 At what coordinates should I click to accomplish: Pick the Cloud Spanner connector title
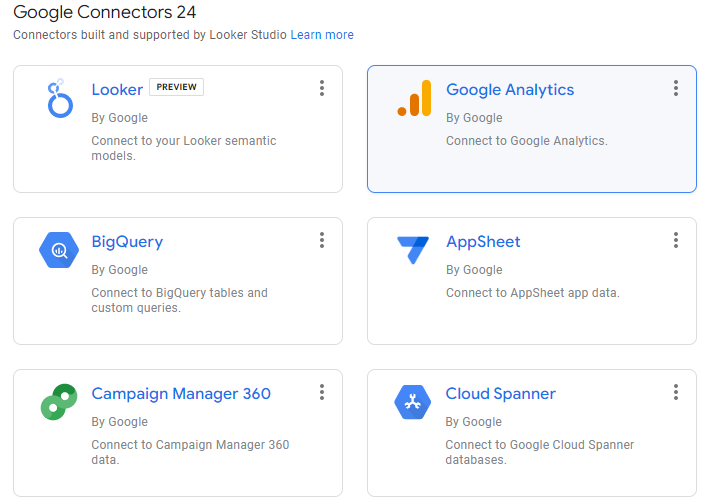pyautogui.click(x=500, y=394)
